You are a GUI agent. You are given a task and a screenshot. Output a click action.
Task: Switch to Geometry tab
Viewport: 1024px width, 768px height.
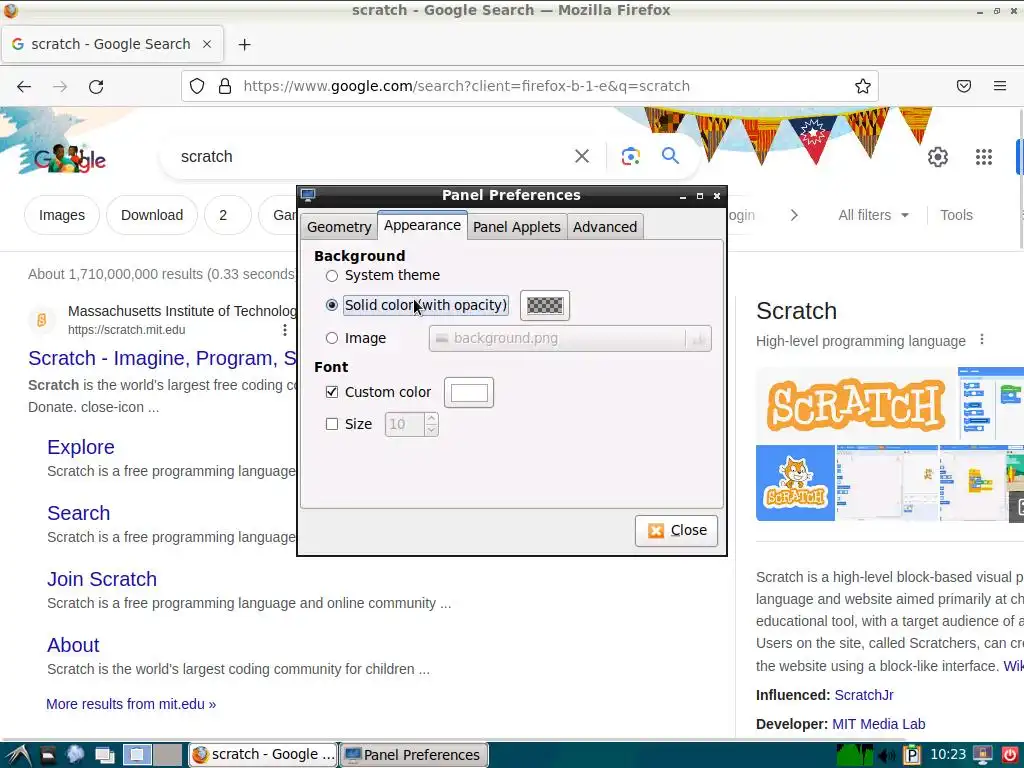coord(339,227)
